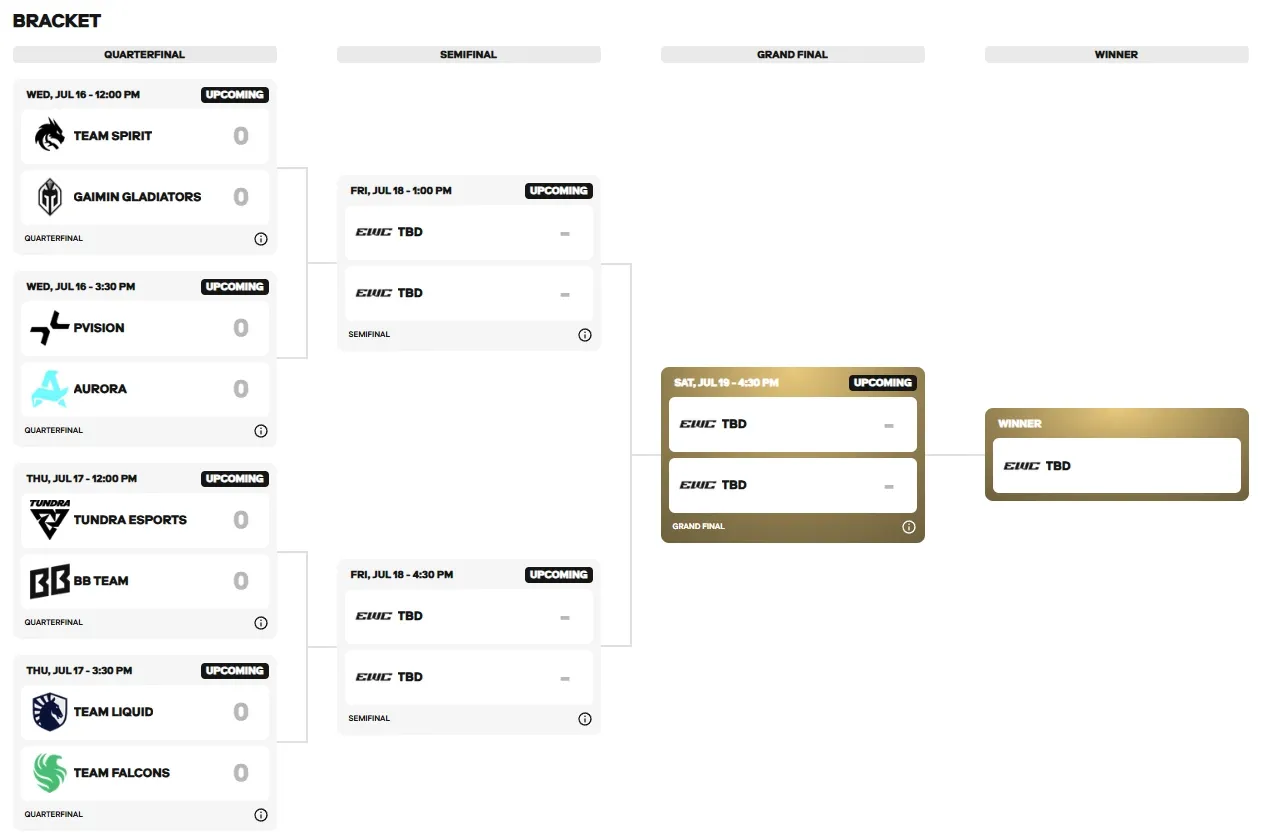This screenshot has height=833, width=1269.
Task: Click the Team Falcons logo
Action: coord(49,772)
